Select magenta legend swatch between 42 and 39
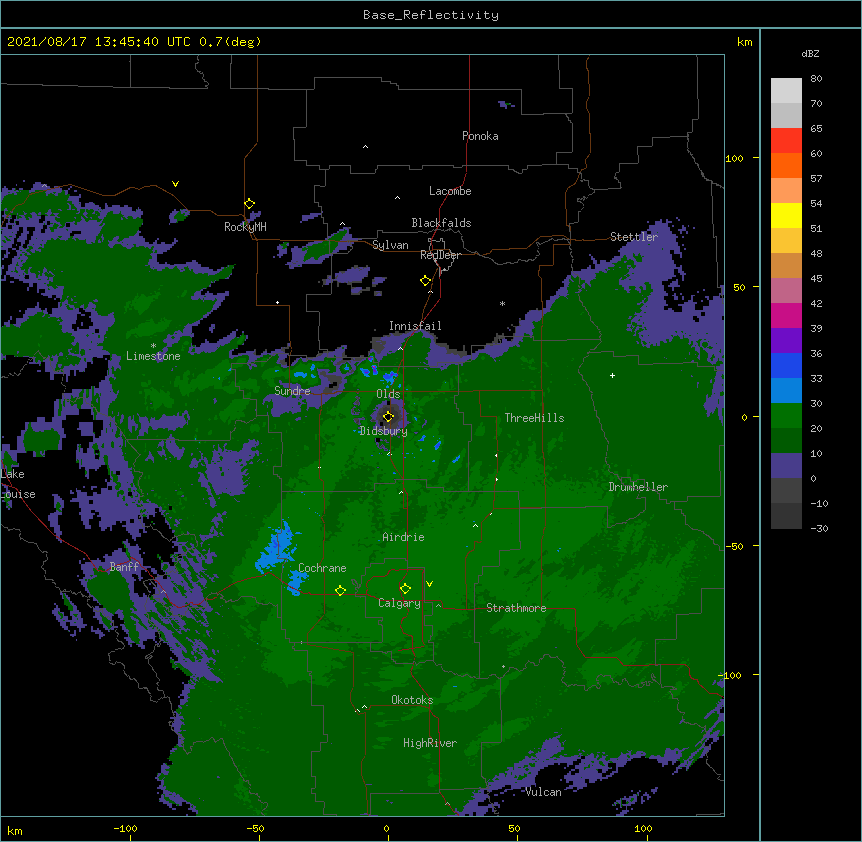This screenshot has height=842, width=862. pos(786,315)
